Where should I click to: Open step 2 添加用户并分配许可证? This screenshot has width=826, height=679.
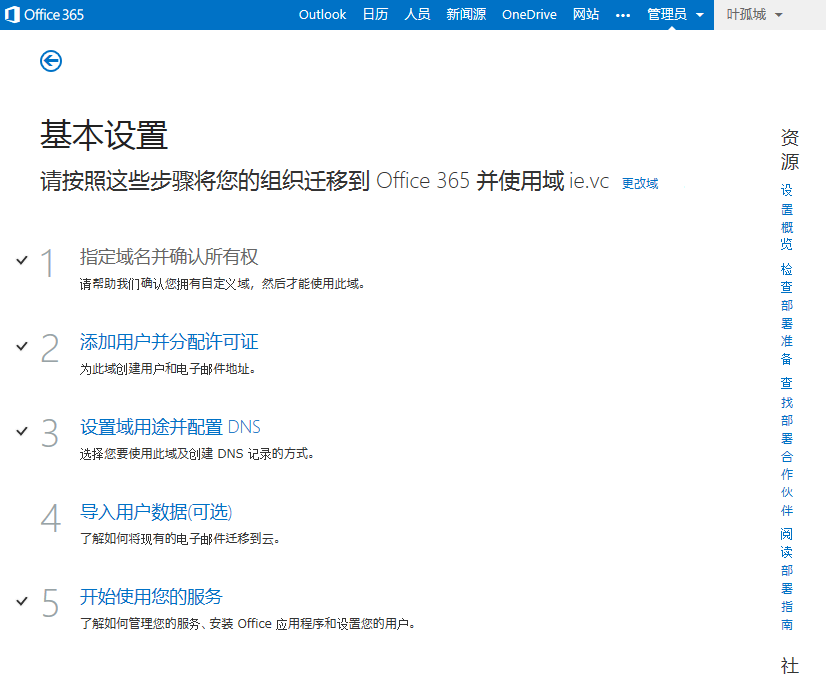(x=169, y=342)
